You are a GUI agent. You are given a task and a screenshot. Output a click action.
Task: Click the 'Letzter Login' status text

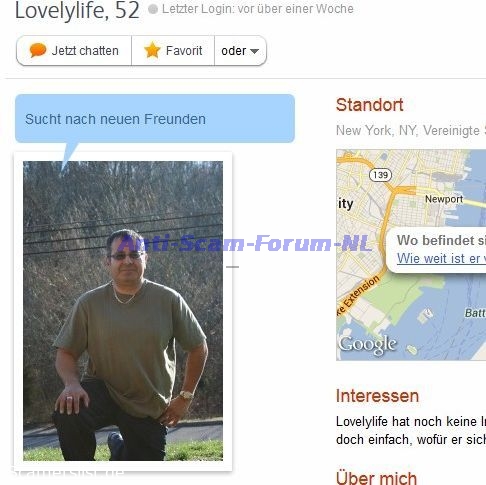point(258,9)
